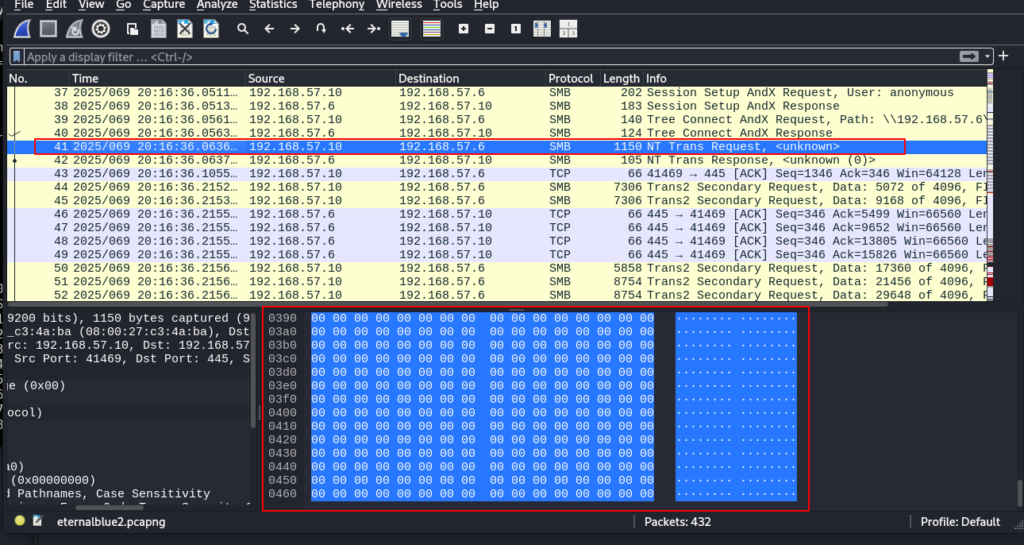Select packet 44 Trans2 Secondary Request
This screenshot has width=1024, height=545.
click(497, 187)
